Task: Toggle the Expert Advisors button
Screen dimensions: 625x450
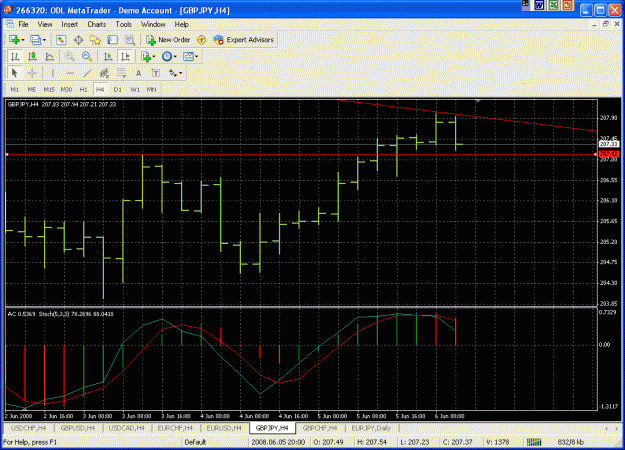Action: [244, 40]
